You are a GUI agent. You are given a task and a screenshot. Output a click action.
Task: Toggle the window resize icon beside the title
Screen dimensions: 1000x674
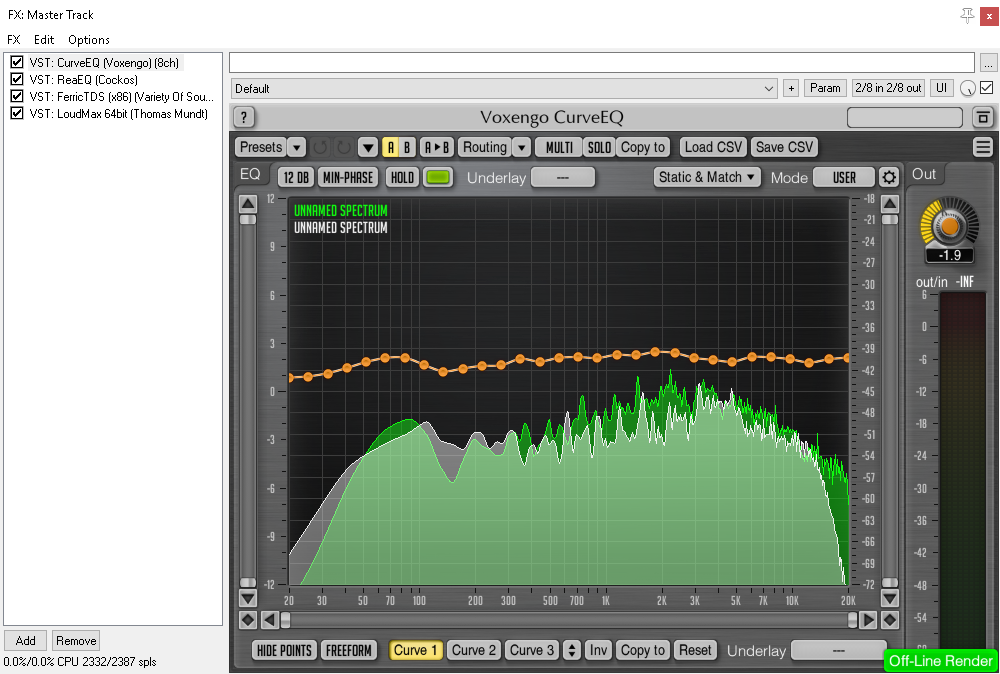983,117
